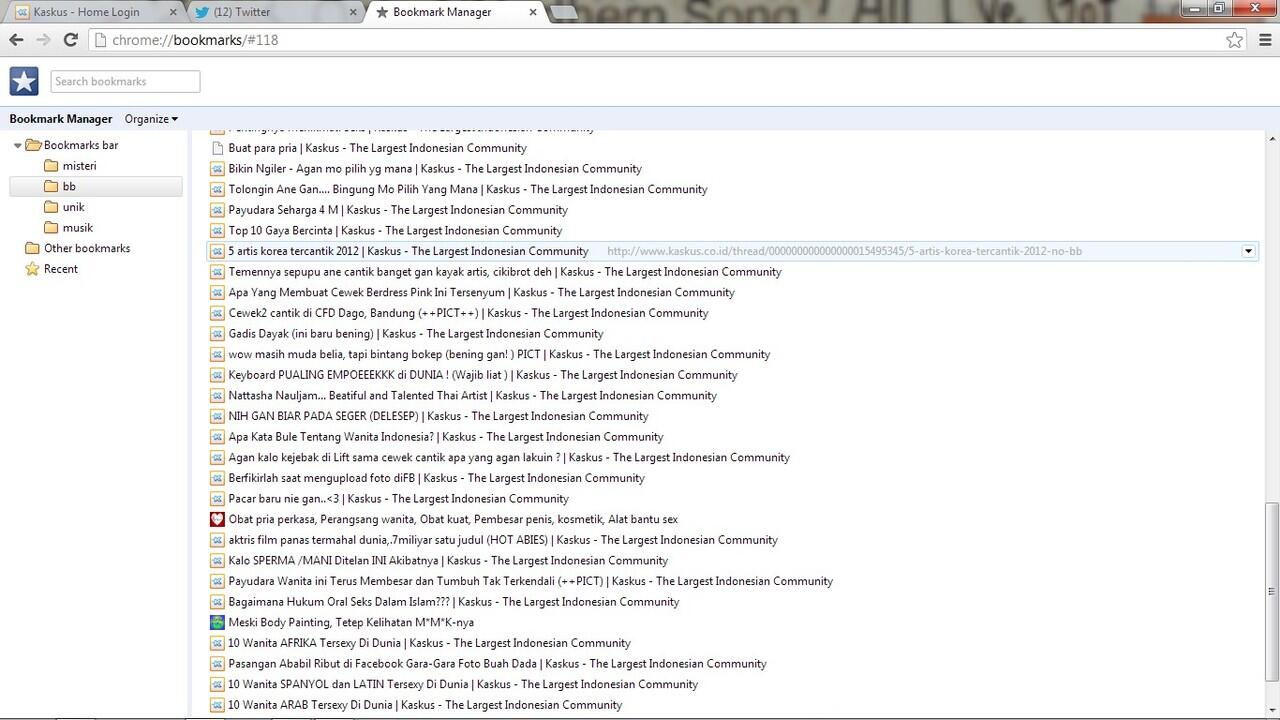Click favicon of Bikin Ngiler bookmark
The image size is (1280, 720).
point(217,169)
